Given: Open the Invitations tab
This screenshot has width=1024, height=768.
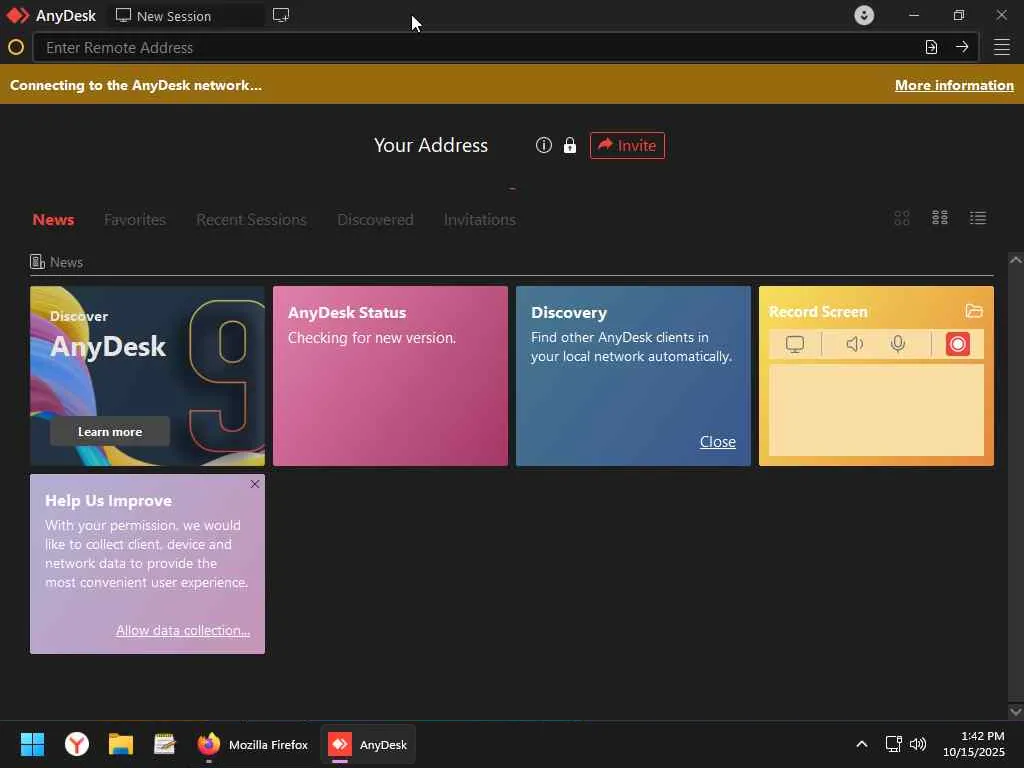Looking at the screenshot, I should pyautogui.click(x=479, y=219).
